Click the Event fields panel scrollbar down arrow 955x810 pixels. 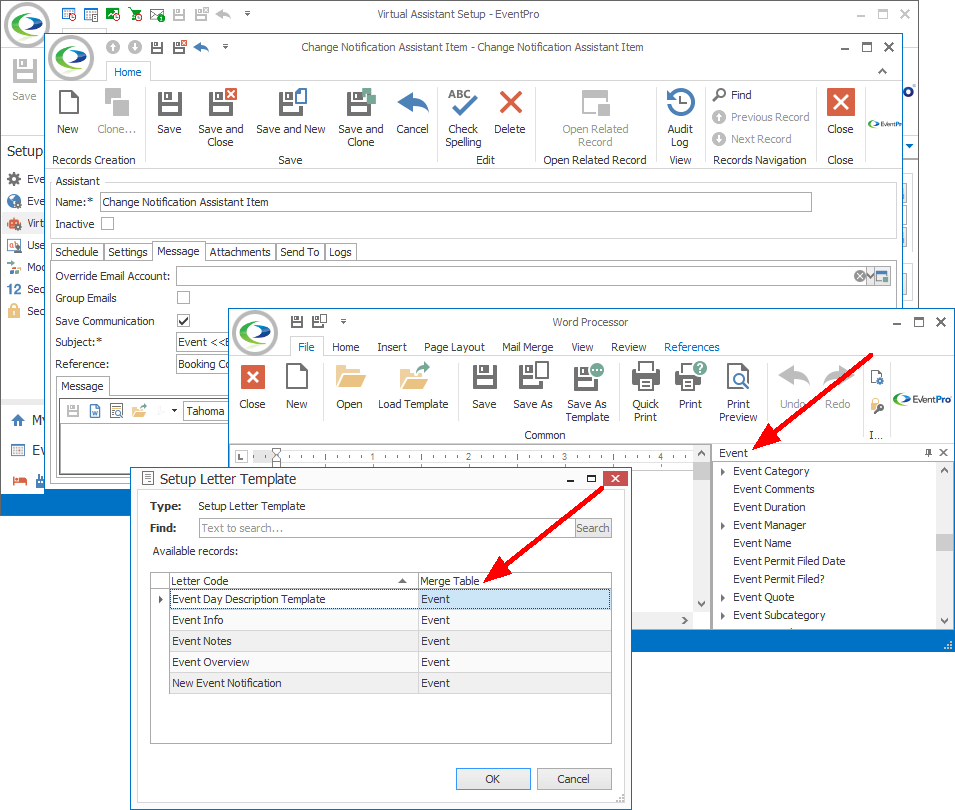[945, 621]
